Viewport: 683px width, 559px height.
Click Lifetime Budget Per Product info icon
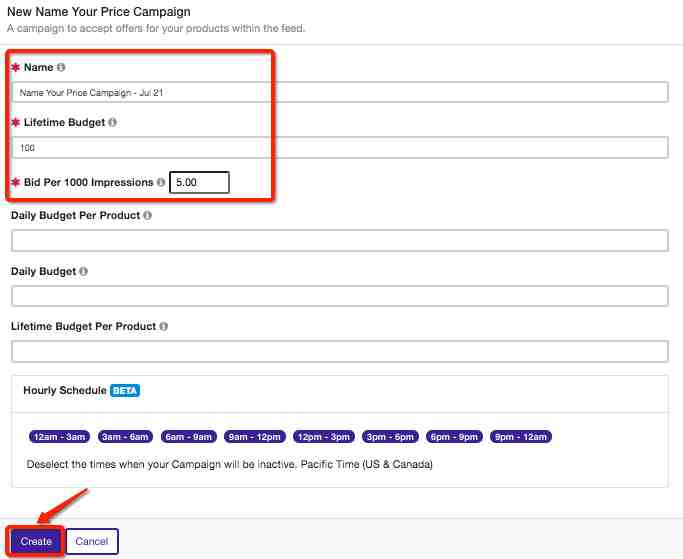pyautogui.click(x=163, y=326)
